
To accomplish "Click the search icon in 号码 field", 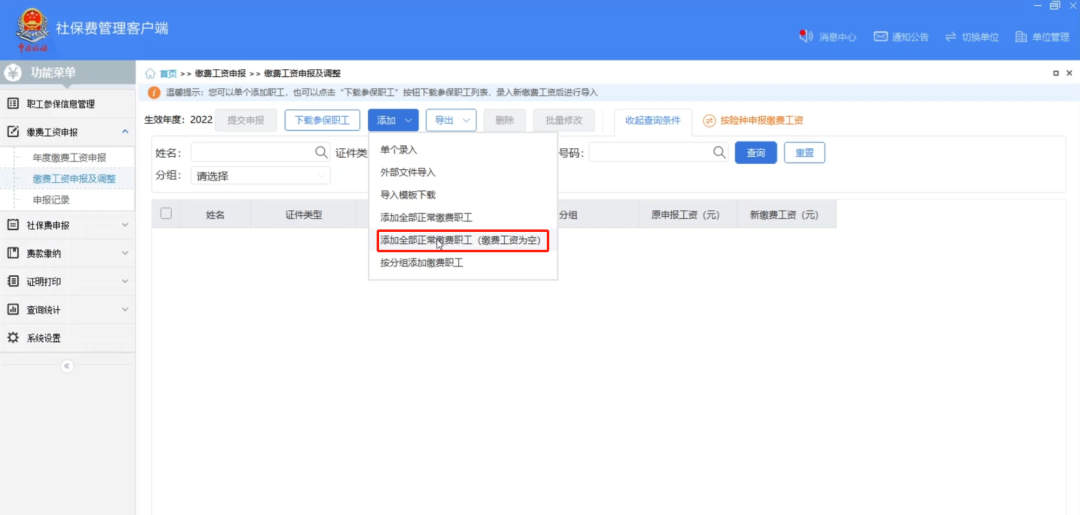I will coord(719,152).
